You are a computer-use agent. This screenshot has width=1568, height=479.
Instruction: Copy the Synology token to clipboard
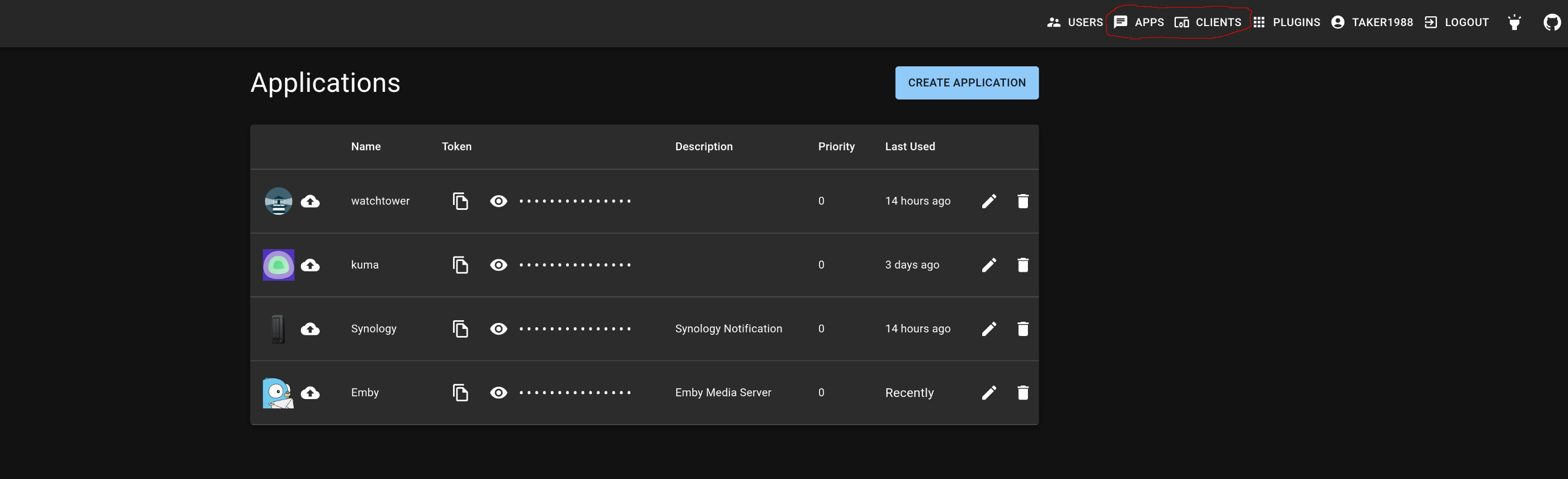click(x=460, y=328)
